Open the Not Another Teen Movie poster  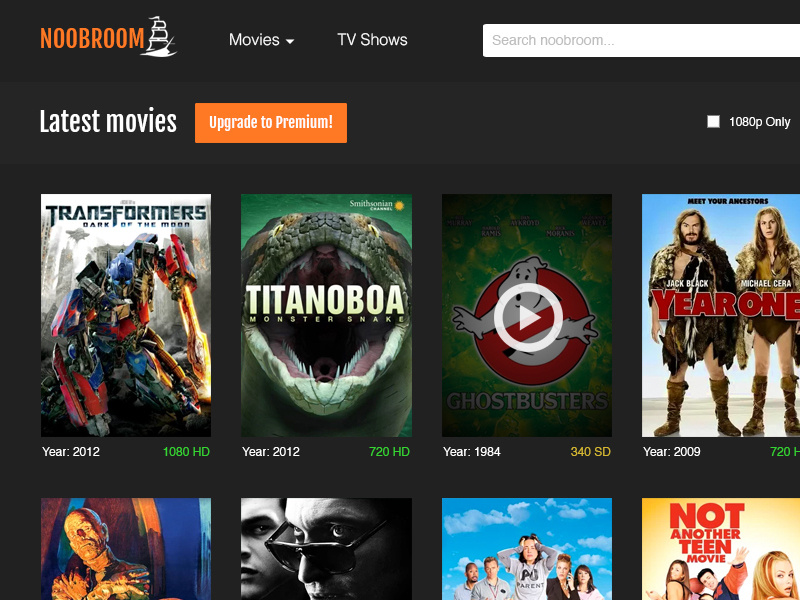[721, 549]
